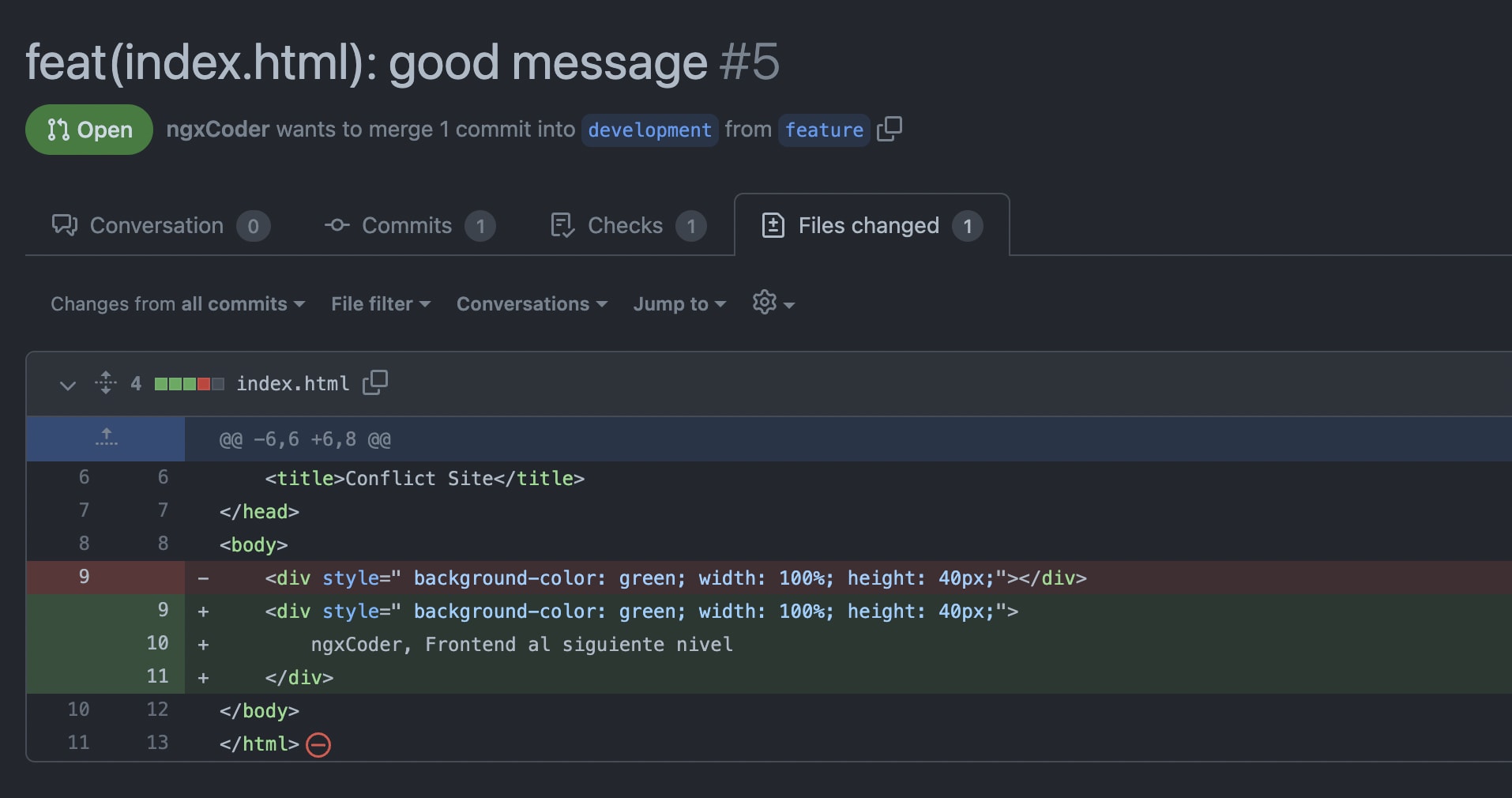Open the Jump to dropdown
This screenshot has height=798, width=1512.
pos(679,303)
